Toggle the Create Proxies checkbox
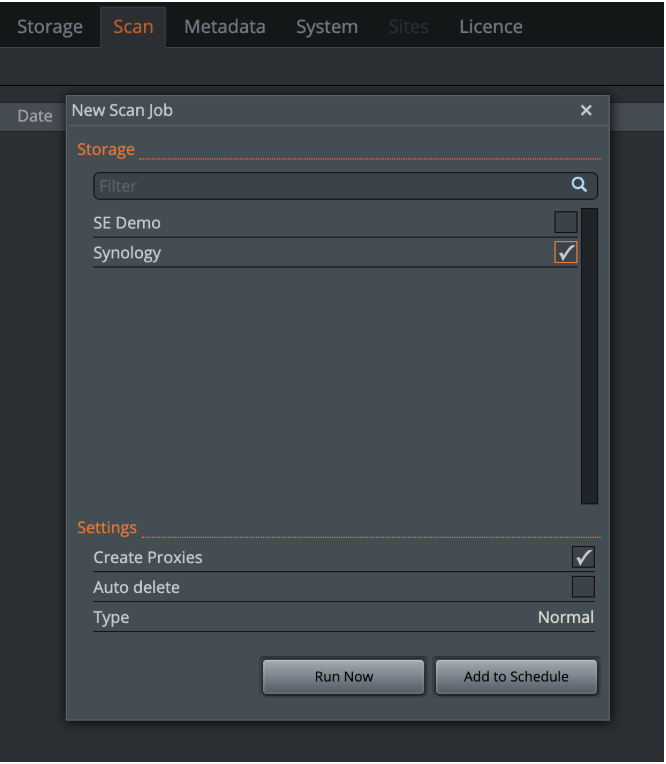 point(583,557)
